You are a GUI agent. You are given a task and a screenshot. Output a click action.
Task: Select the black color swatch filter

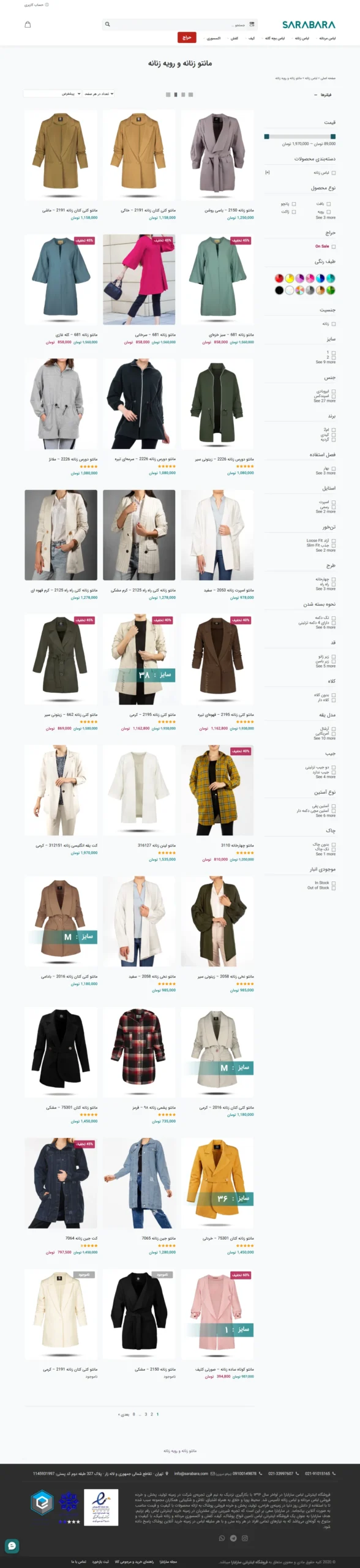tap(279, 290)
